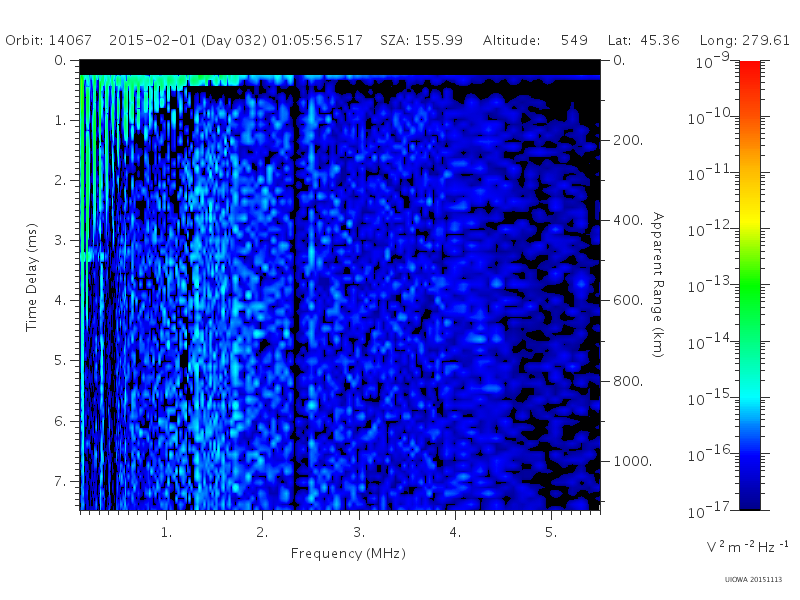
Task: Click the 'Orbit: 14067' header text
Action: (x=48, y=40)
